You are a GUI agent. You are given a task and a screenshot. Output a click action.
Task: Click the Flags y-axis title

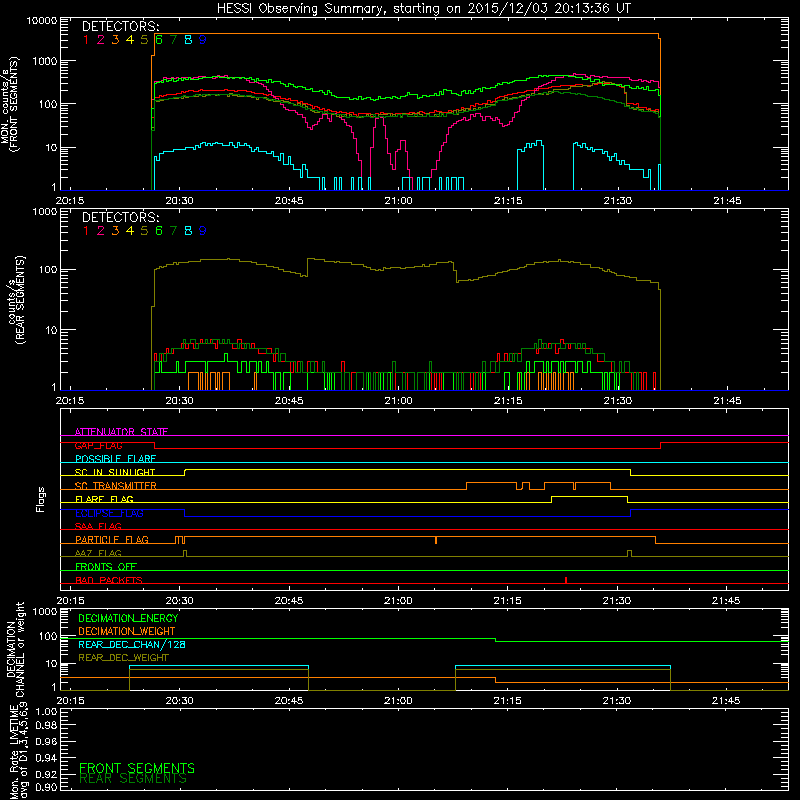click(41, 499)
